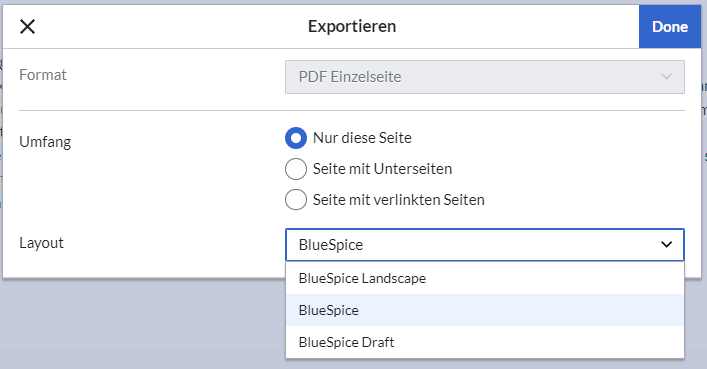The height and width of the screenshot is (369, 707).
Task: Select the highlighted BlueSpice list option
Action: [x=485, y=310]
